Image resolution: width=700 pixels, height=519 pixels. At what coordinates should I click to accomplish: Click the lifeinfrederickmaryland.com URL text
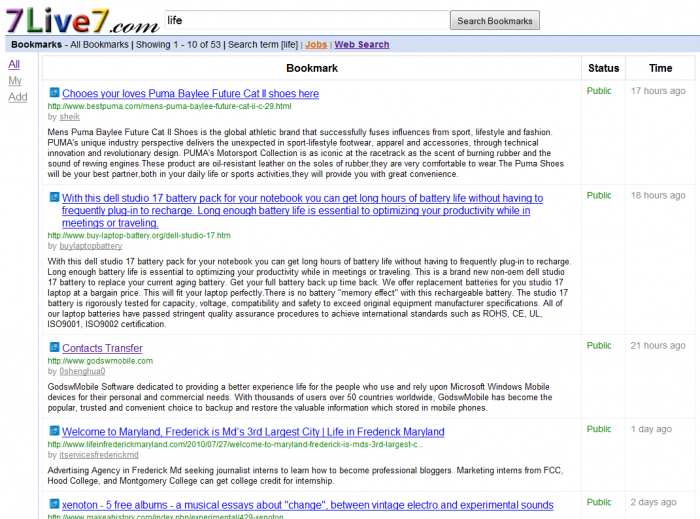point(235,444)
